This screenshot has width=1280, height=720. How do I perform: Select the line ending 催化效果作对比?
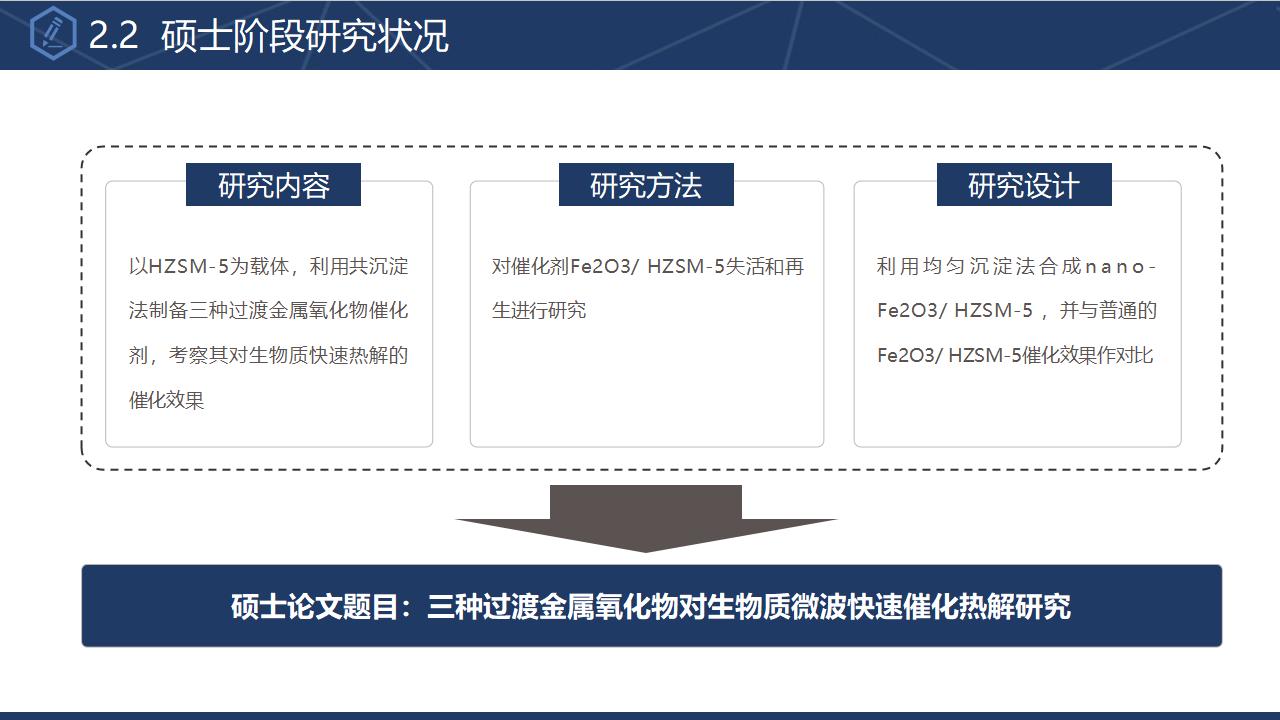pos(1015,355)
